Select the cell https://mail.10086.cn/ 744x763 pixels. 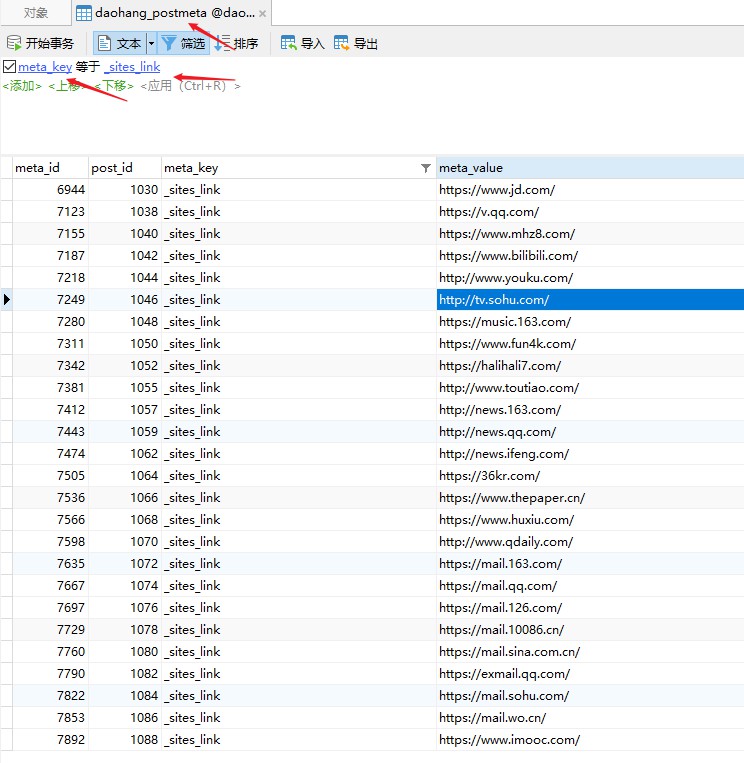(590, 630)
